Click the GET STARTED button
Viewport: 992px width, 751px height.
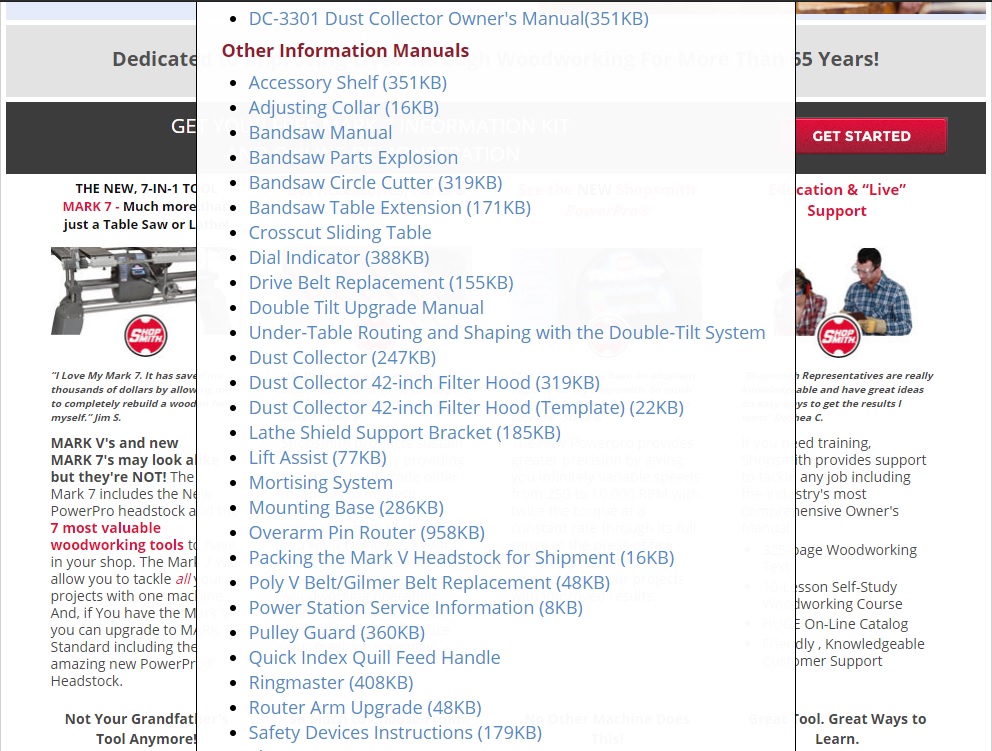[x=861, y=136]
